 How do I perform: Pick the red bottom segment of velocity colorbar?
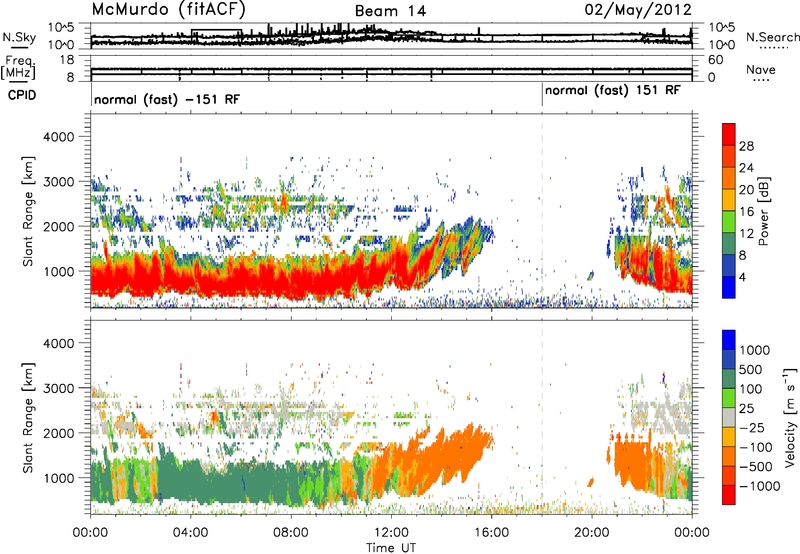pyautogui.click(x=729, y=495)
